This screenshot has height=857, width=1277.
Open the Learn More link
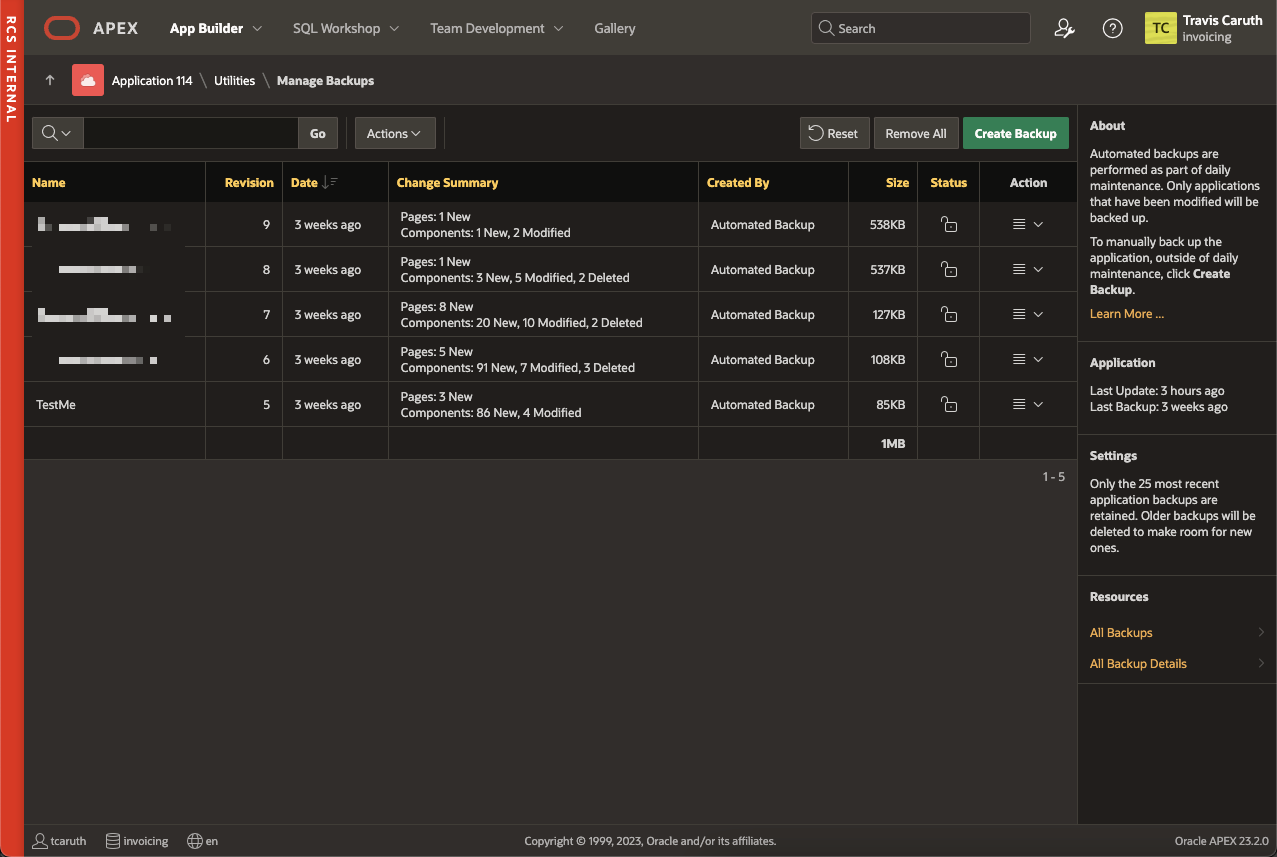tap(1127, 314)
